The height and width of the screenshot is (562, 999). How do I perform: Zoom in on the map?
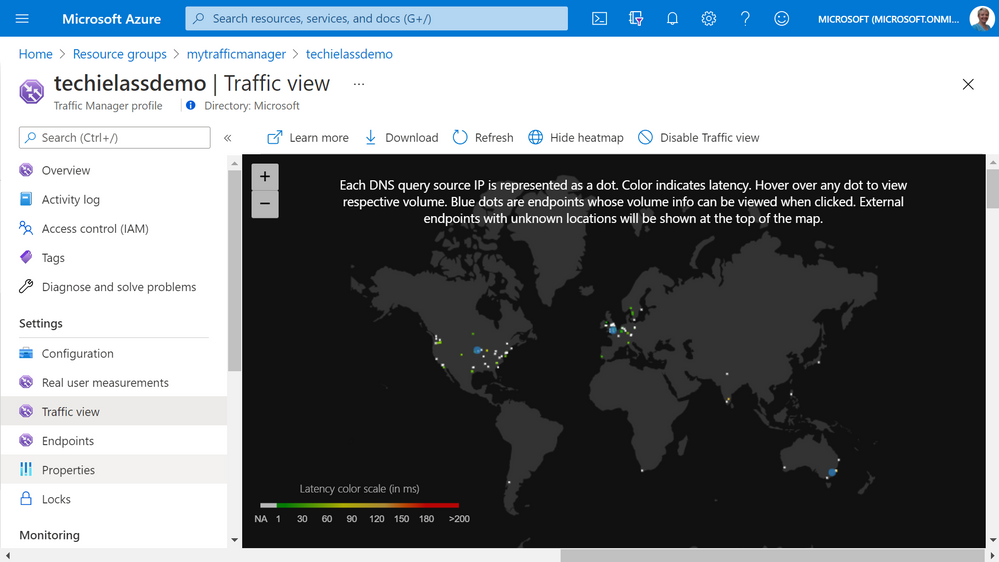(x=265, y=177)
